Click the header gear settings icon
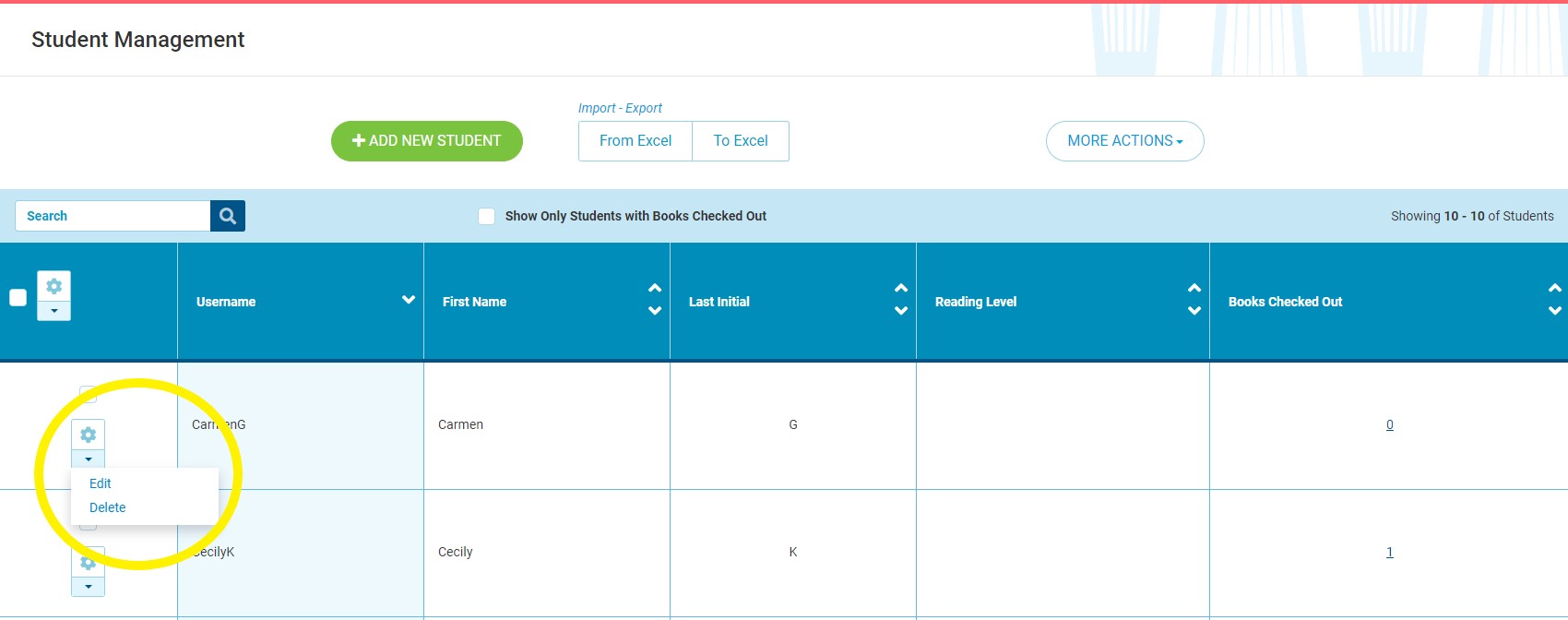The height and width of the screenshot is (620, 1568). (53, 286)
